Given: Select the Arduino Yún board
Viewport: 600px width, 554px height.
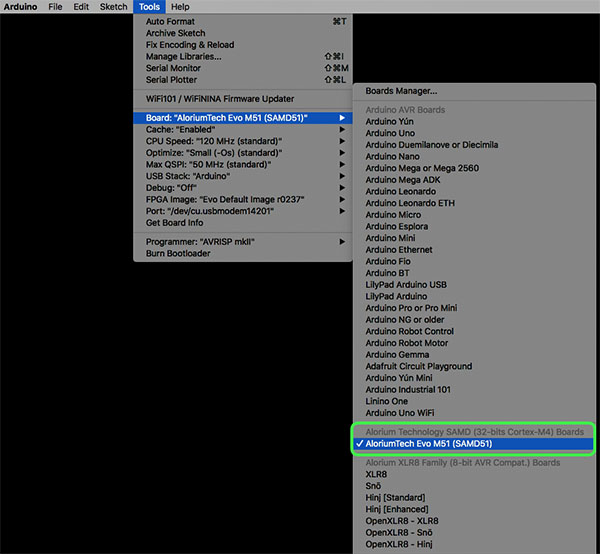Looking at the screenshot, I should [474, 122].
